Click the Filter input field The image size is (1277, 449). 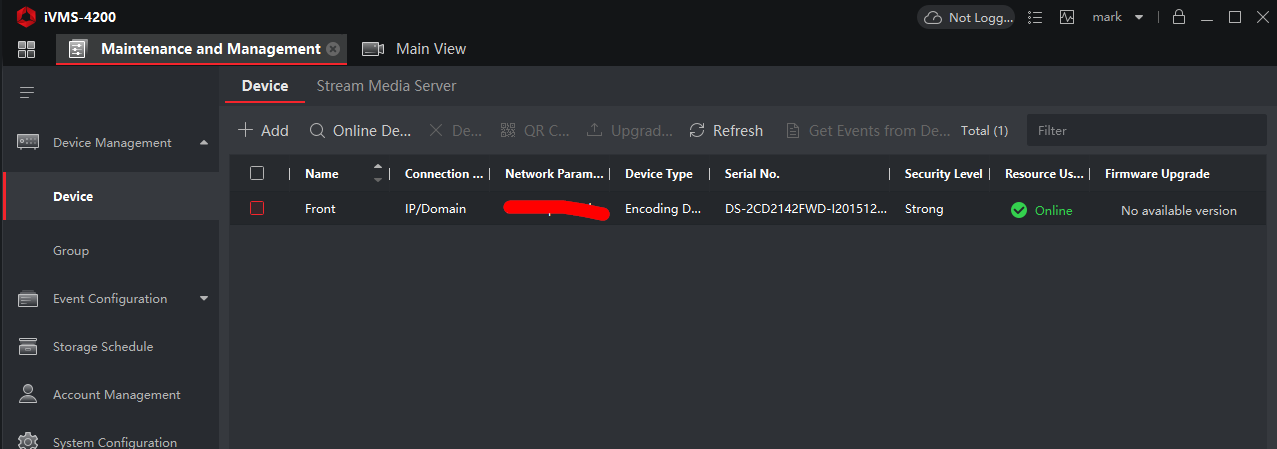click(1148, 131)
